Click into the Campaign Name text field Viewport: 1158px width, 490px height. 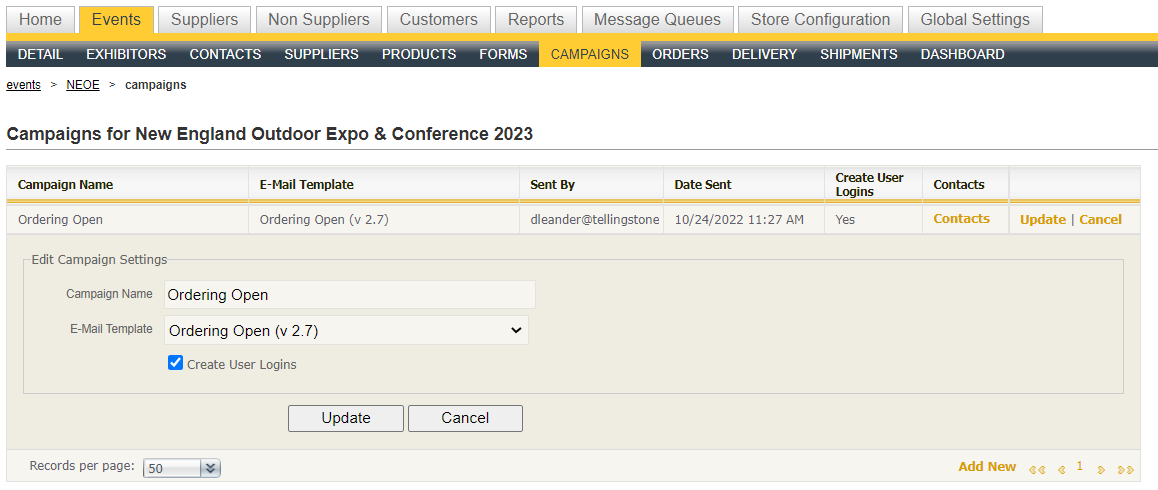[x=349, y=295]
